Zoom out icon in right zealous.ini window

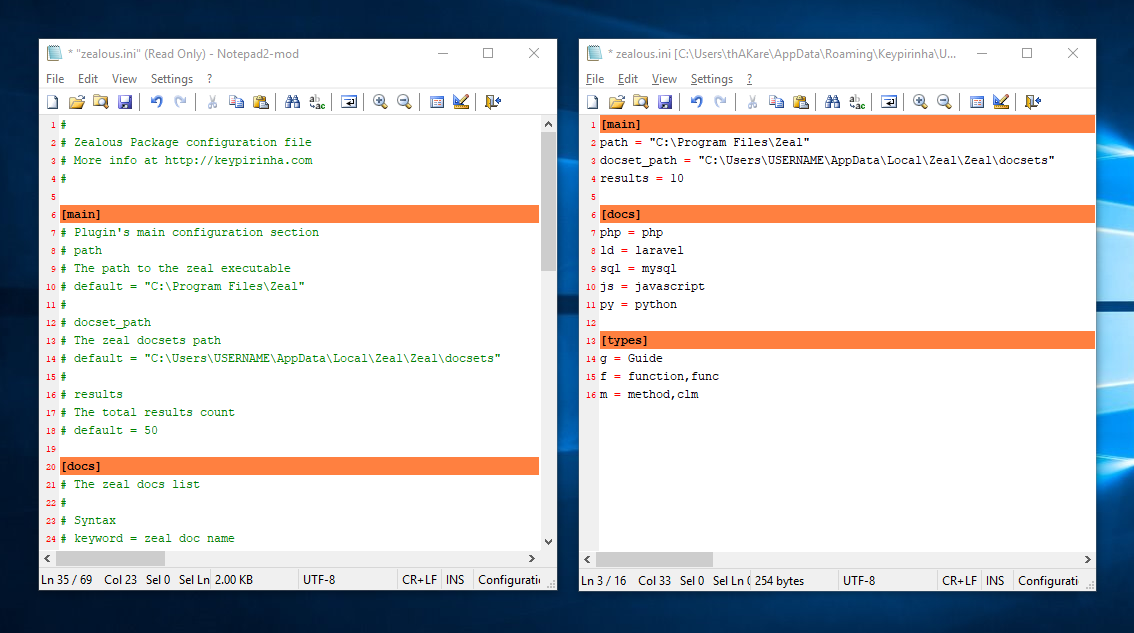(x=945, y=102)
